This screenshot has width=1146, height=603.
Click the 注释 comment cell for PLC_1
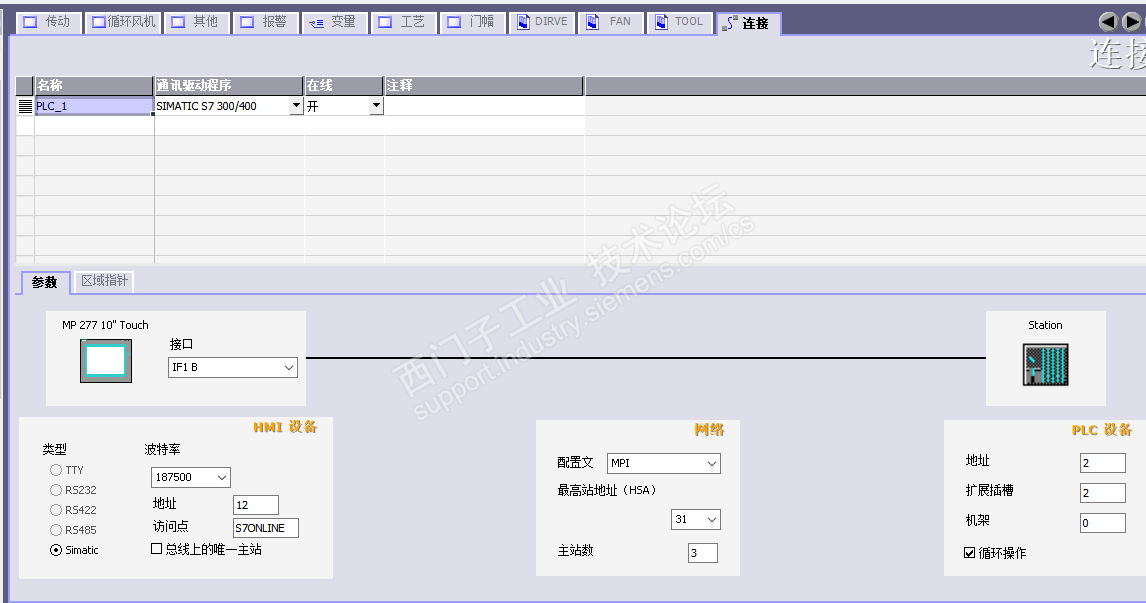485,106
